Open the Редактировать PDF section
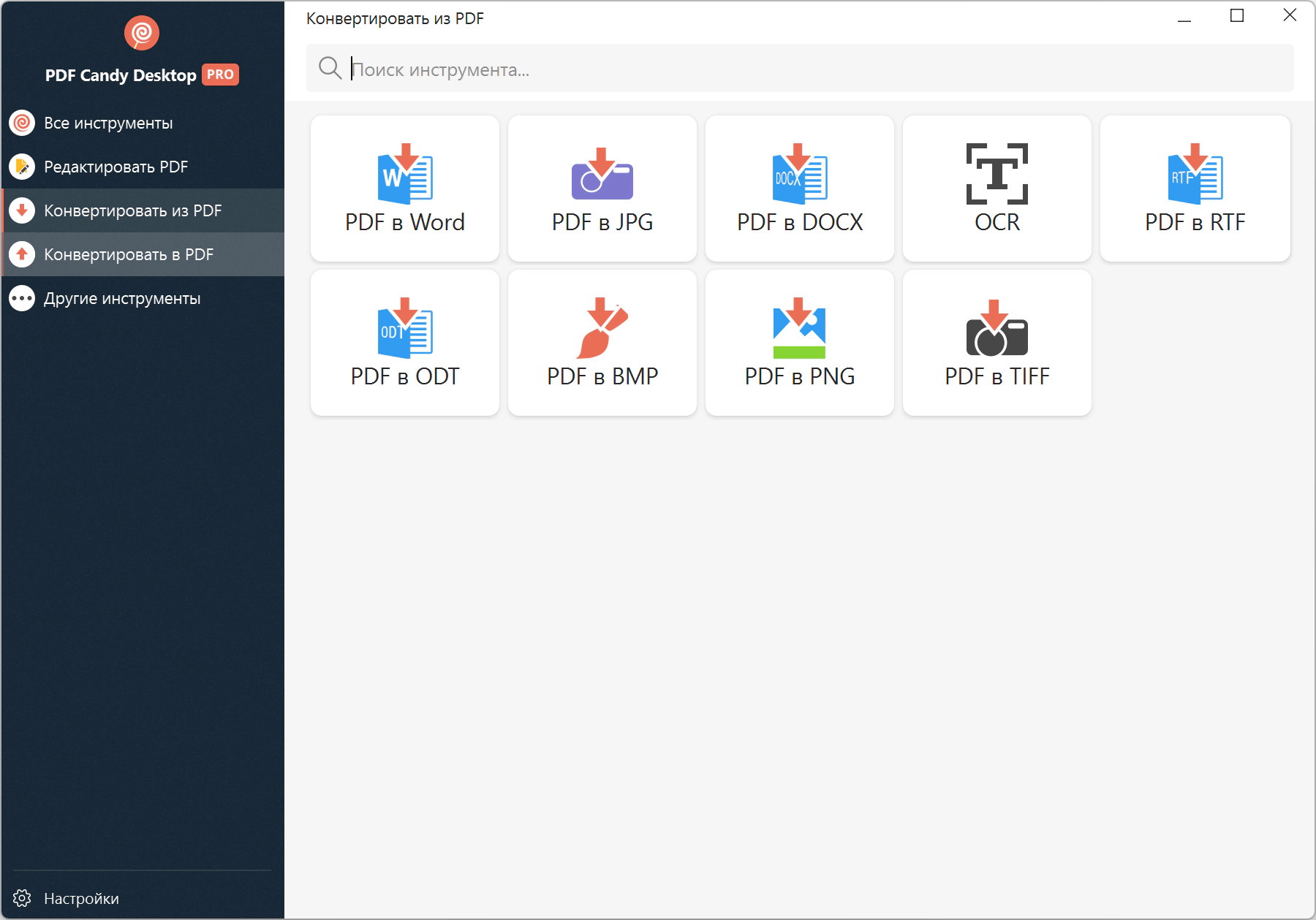Viewport: 1316px width, 920px height. (x=116, y=167)
